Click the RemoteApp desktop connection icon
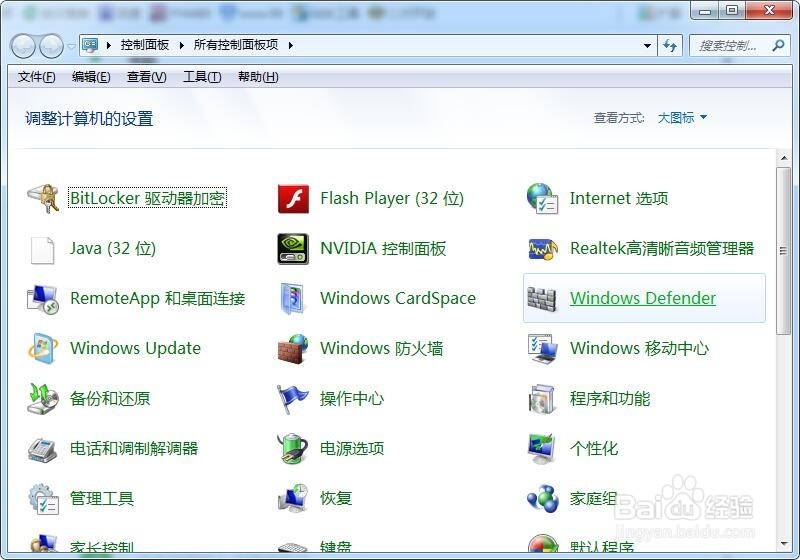Image resolution: width=800 pixels, height=560 pixels. 43,299
